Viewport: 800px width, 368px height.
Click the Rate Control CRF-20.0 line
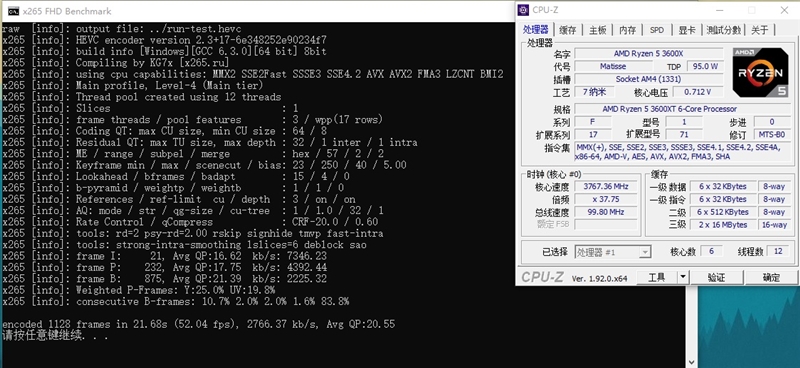tap(190, 222)
